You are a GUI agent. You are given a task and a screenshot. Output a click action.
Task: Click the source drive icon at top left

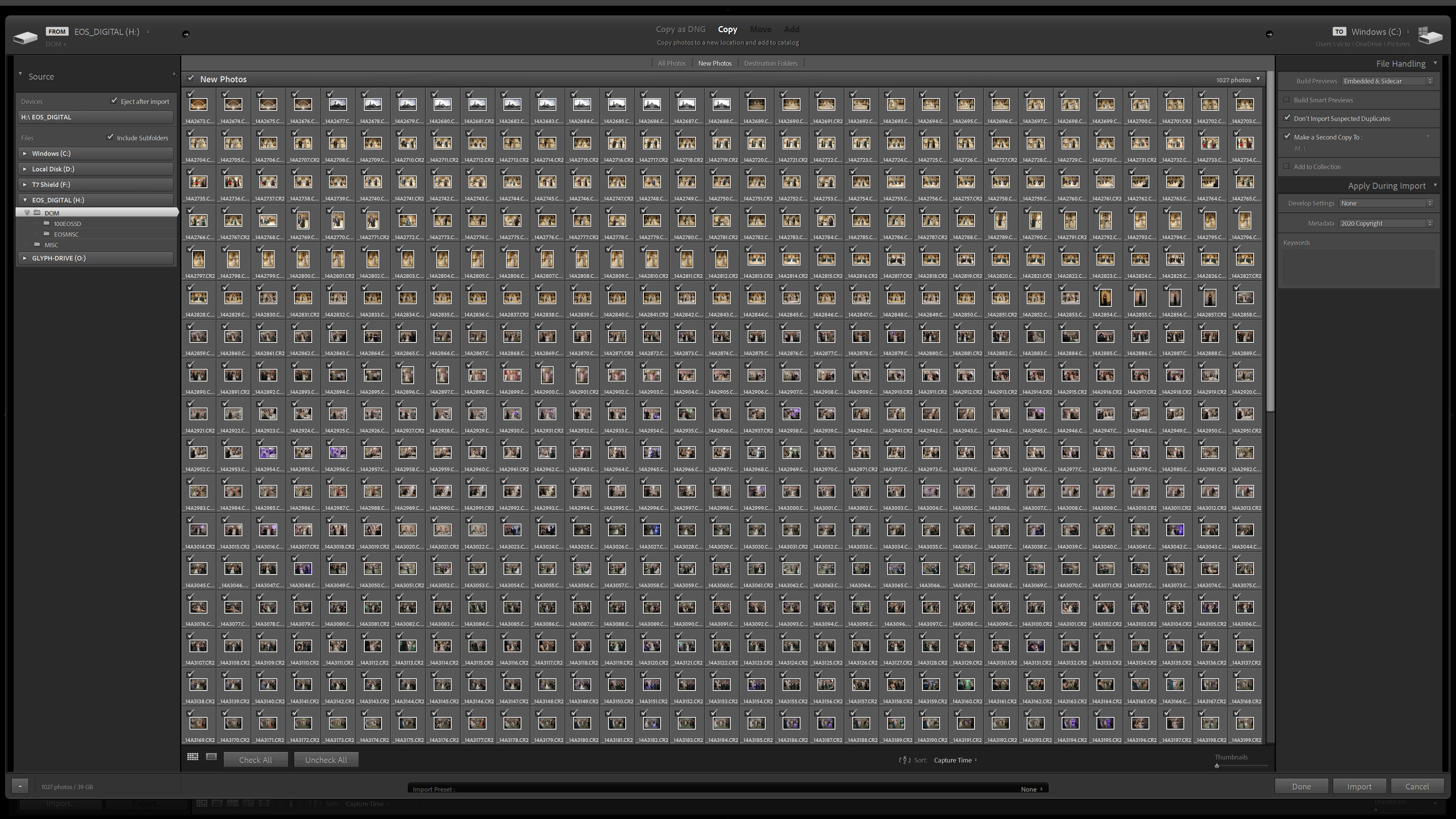[x=25, y=37]
